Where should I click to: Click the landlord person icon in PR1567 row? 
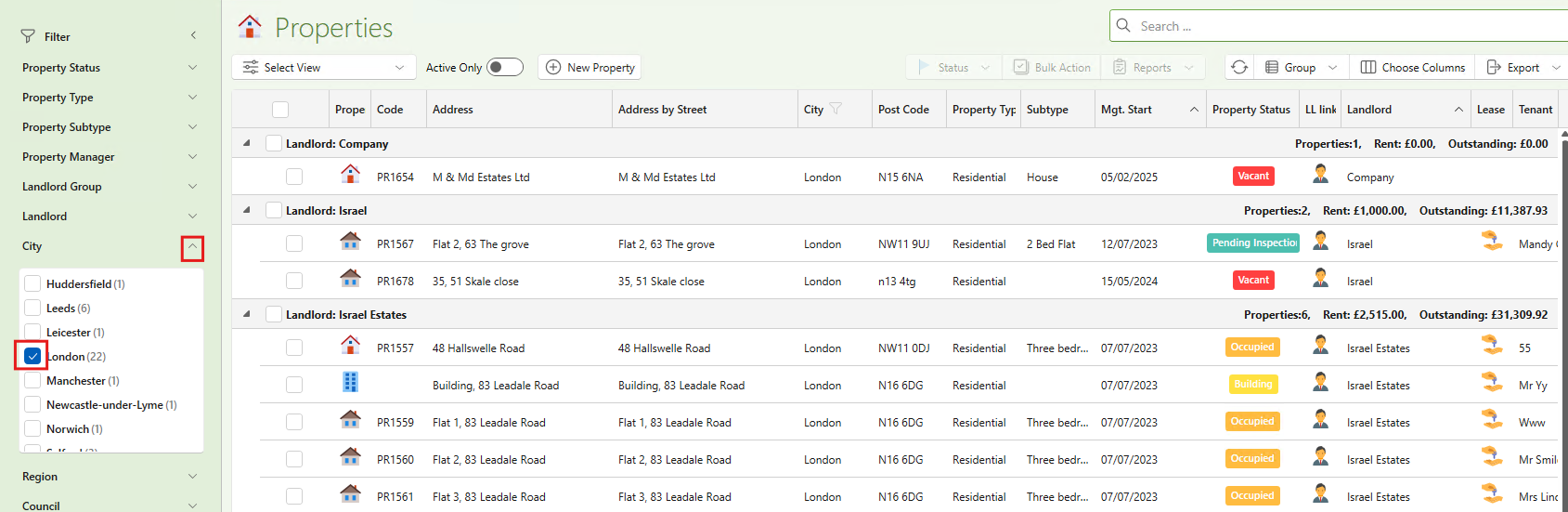point(1320,241)
